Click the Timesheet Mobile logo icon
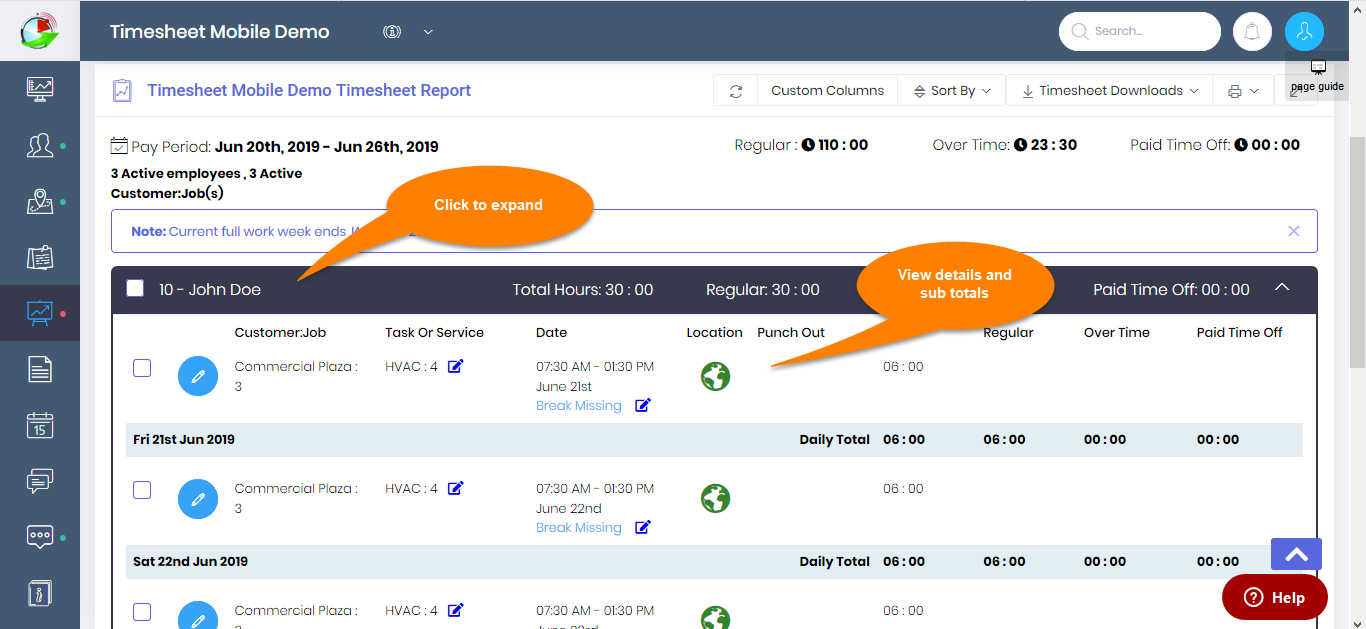Screen dimensions: 1366x629 [40, 30]
